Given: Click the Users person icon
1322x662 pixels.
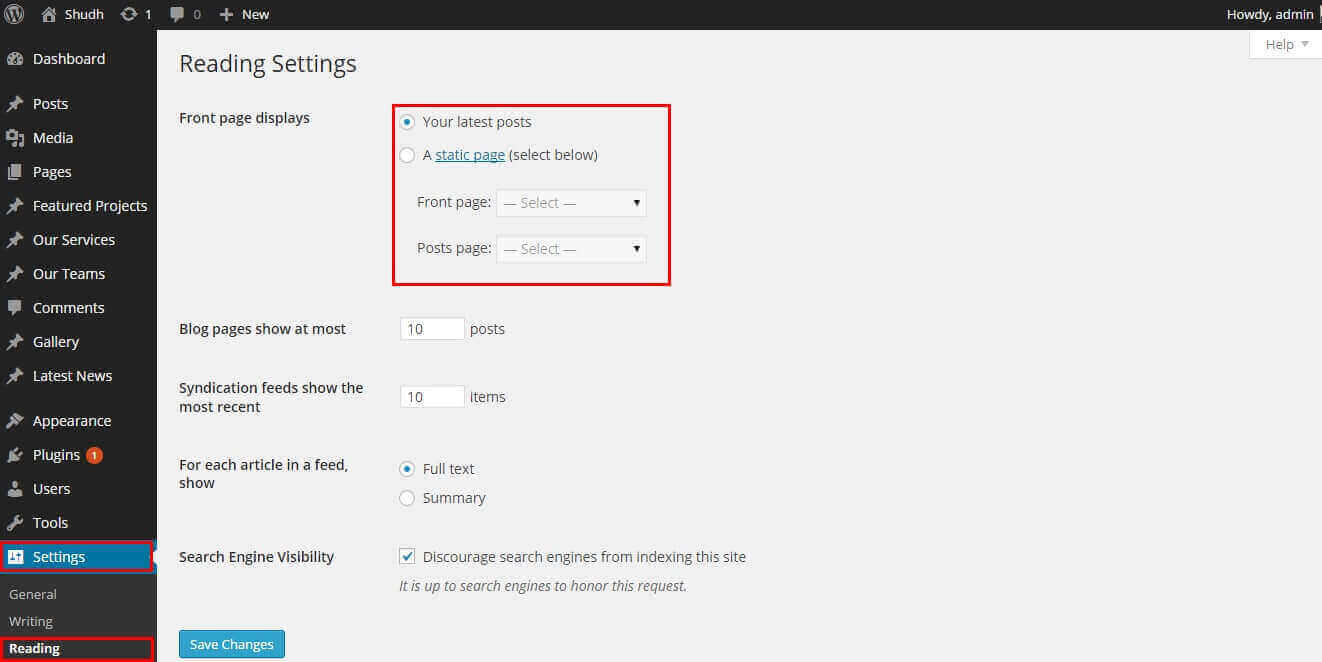Looking at the screenshot, I should click(15, 489).
